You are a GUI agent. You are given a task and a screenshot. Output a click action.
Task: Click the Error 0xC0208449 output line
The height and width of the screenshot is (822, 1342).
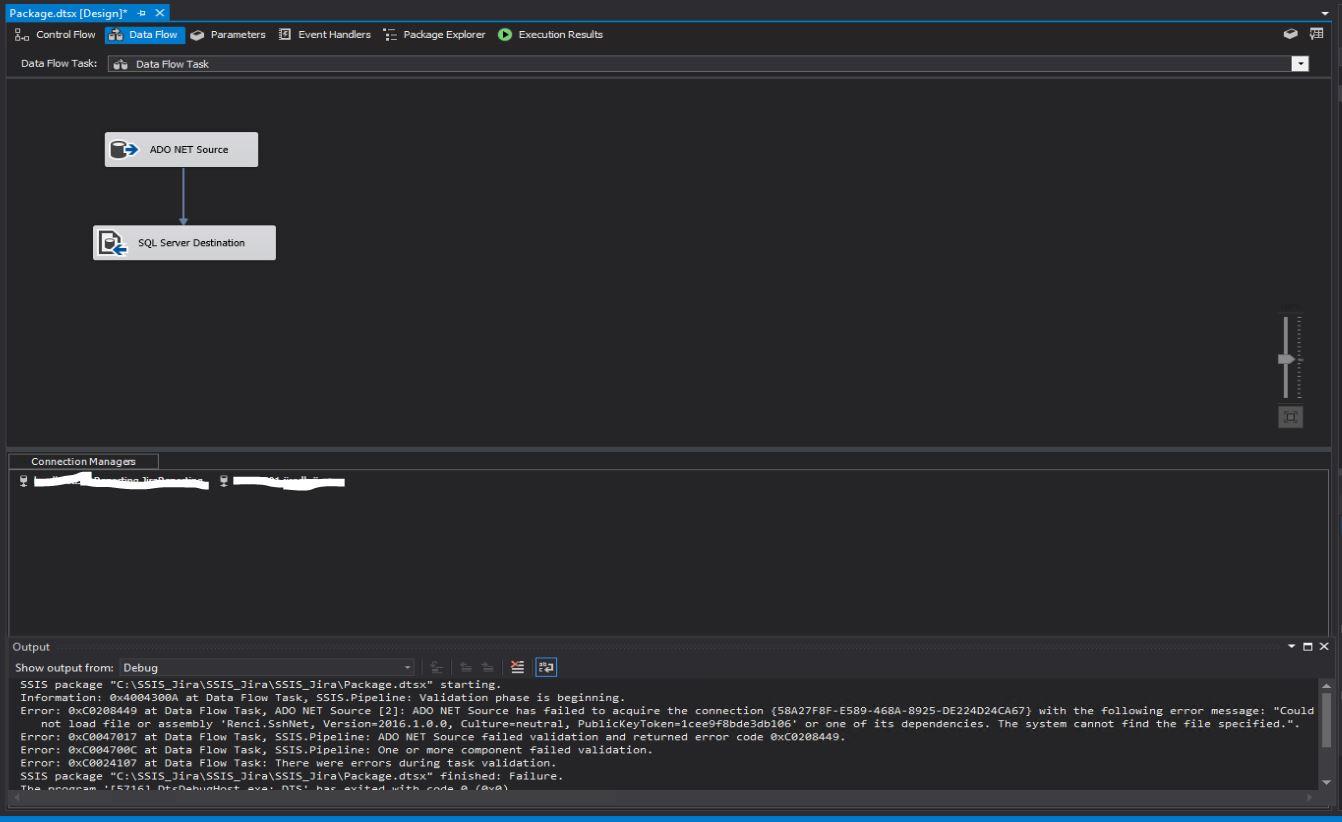667,710
